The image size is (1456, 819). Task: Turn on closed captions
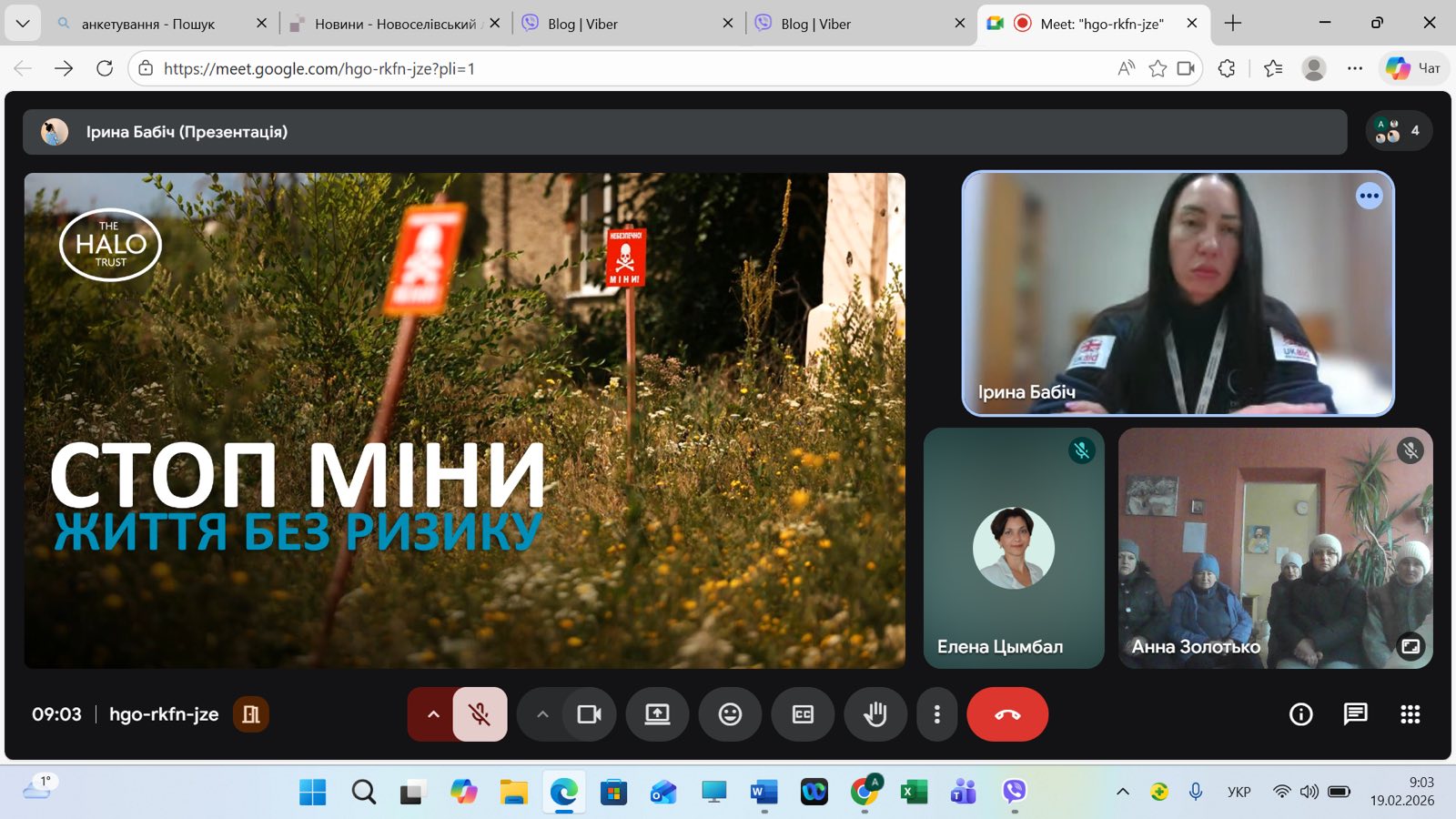pyautogui.click(x=803, y=714)
